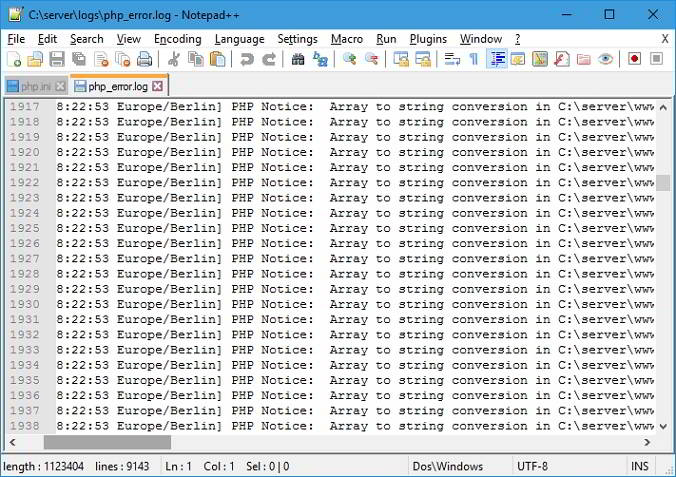Open the question mark help menu
This screenshot has width=676, height=477.
517,39
